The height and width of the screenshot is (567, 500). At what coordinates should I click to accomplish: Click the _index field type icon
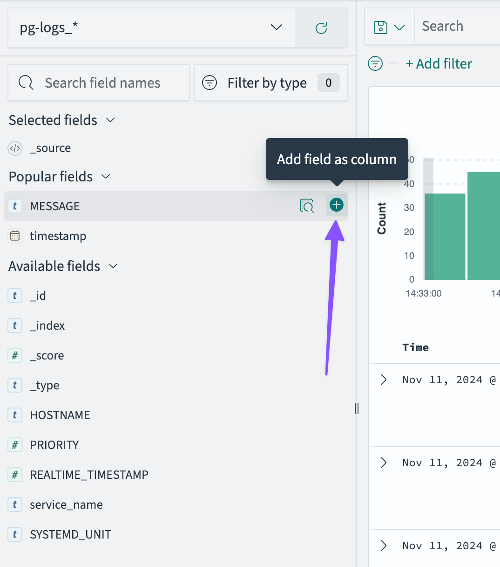coord(15,325)
